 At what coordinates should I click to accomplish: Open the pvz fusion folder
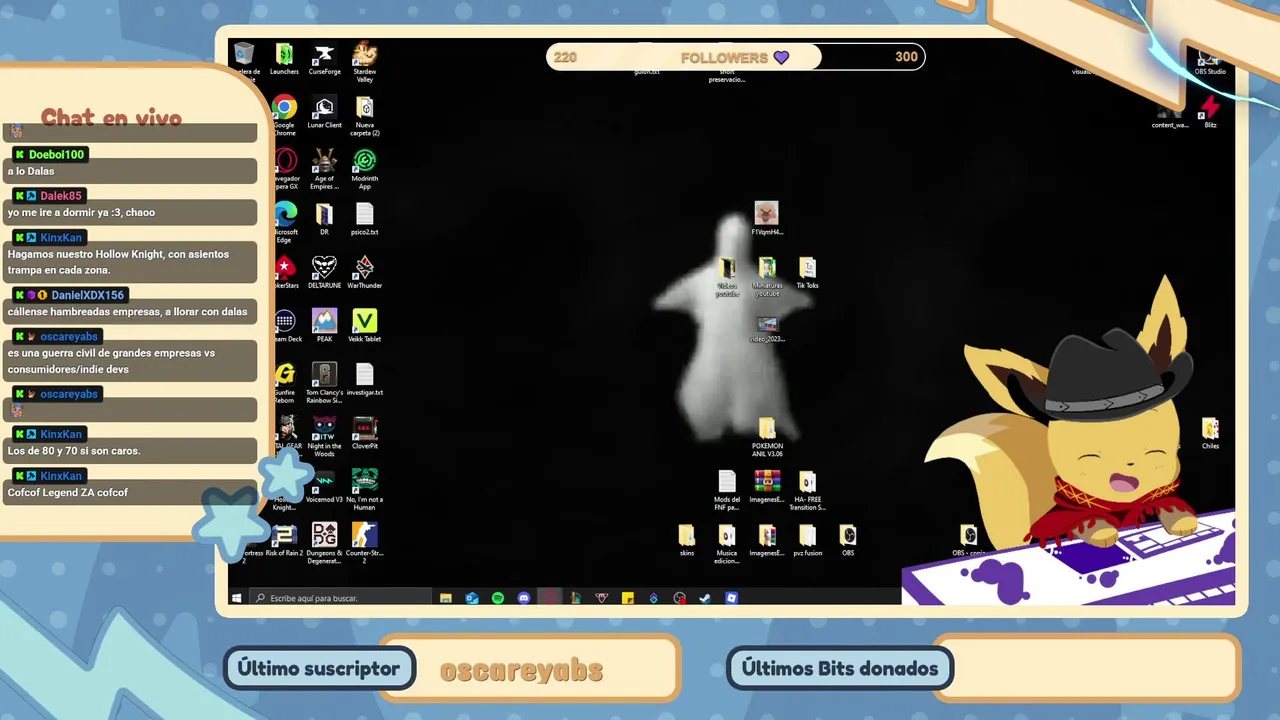(x=807, y=540)
